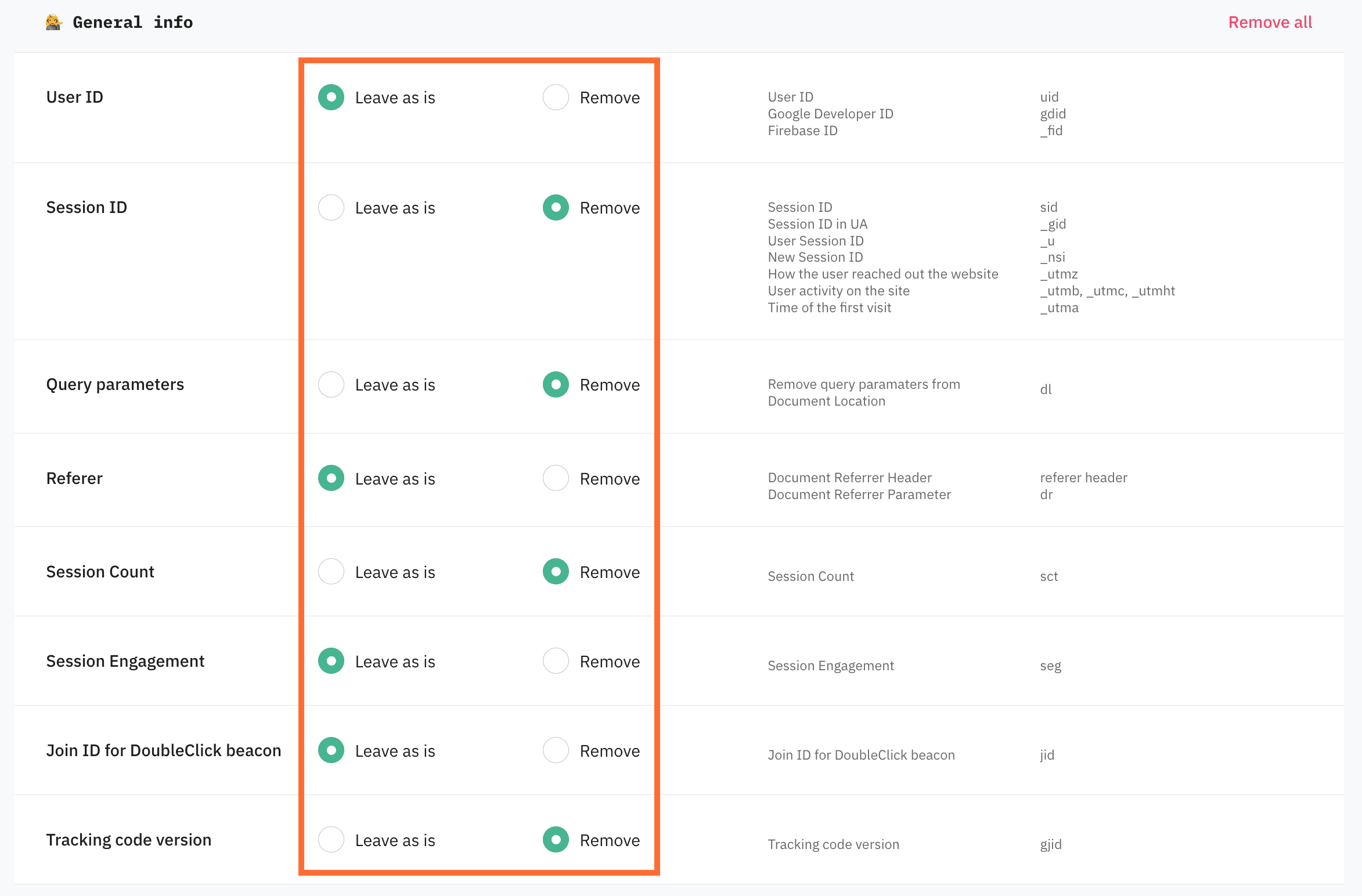Select Remove for Join ID for DoubleClick beacon
The height and width of the screenshot is (896, 1362).
click(x=556, y=750)
